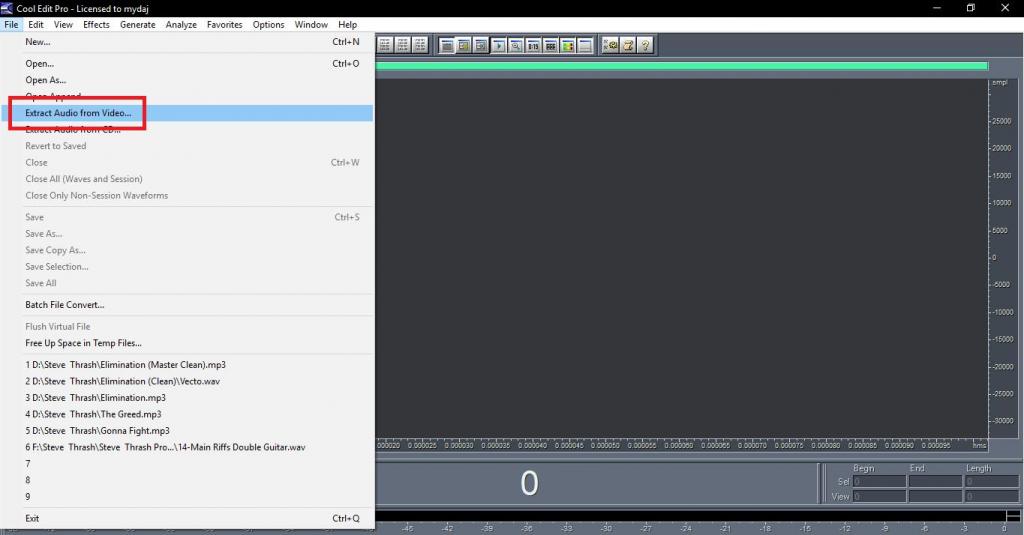
Task: Select the Open As... menu entry
Action: tap(187, 80)
